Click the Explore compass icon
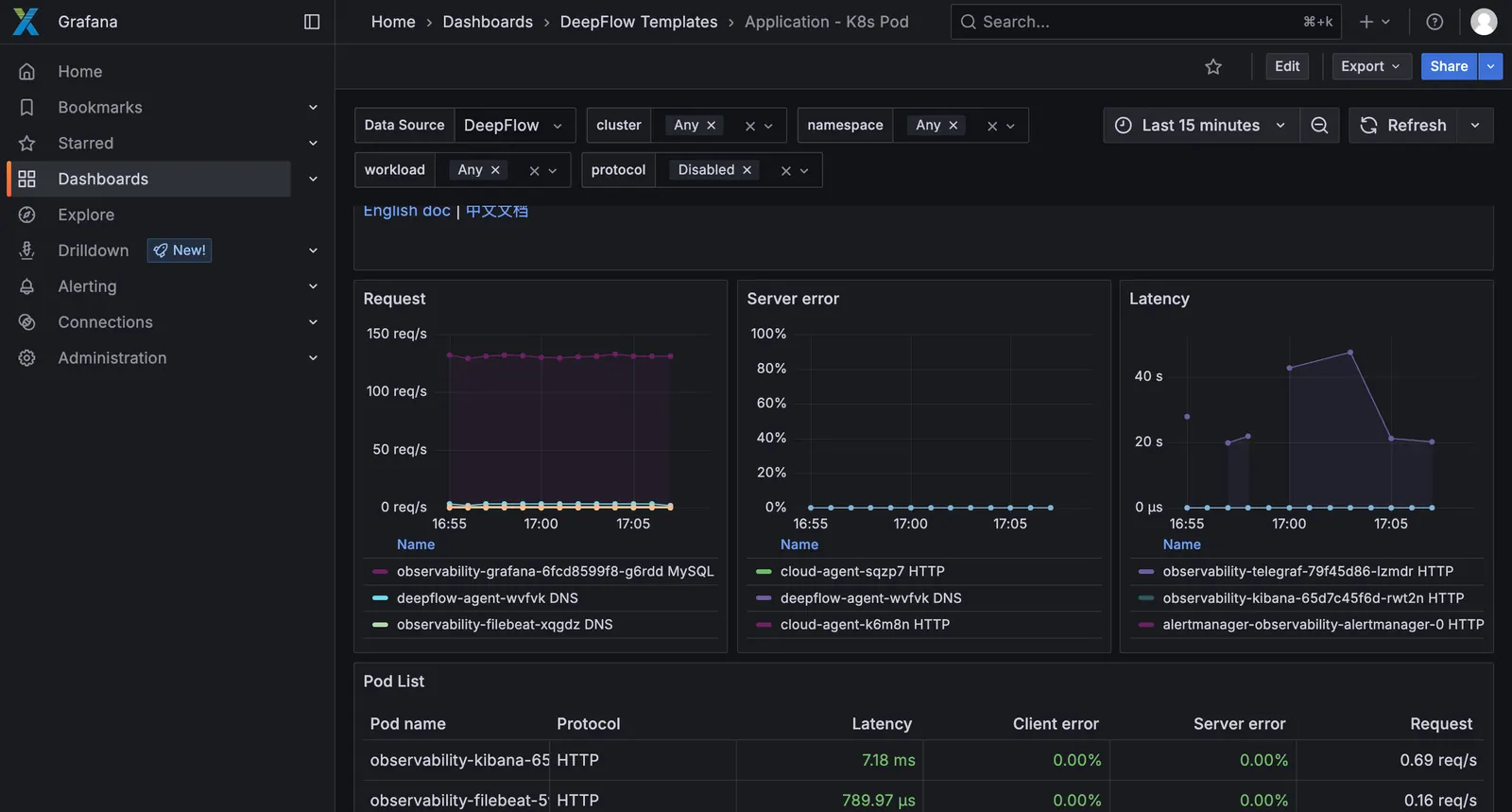1512x812 pixels. tap(26, 216)
